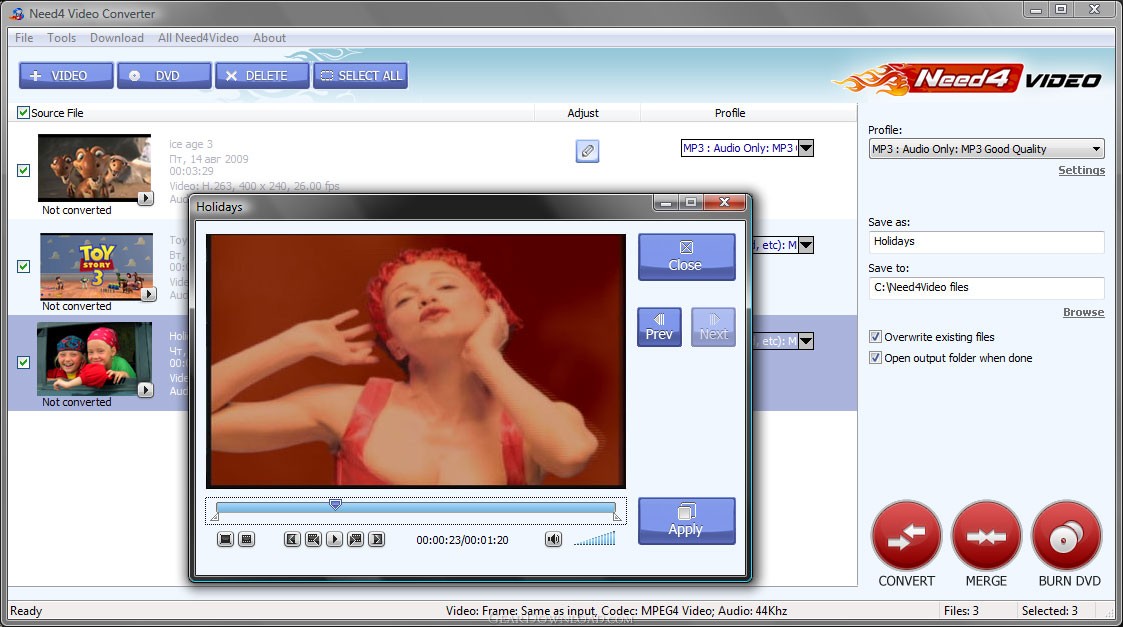1123x627 pixels.
Task: Click the round BURN DVD button
Action: click(x=1066, y=536)
